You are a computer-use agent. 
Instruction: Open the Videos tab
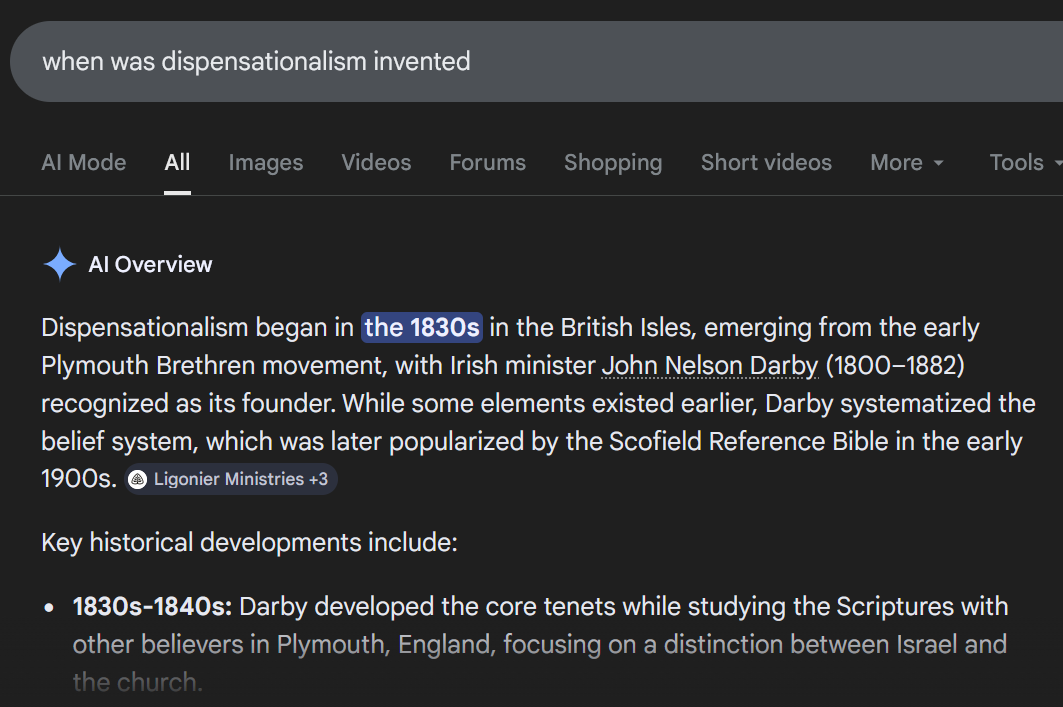coord(376,163)
